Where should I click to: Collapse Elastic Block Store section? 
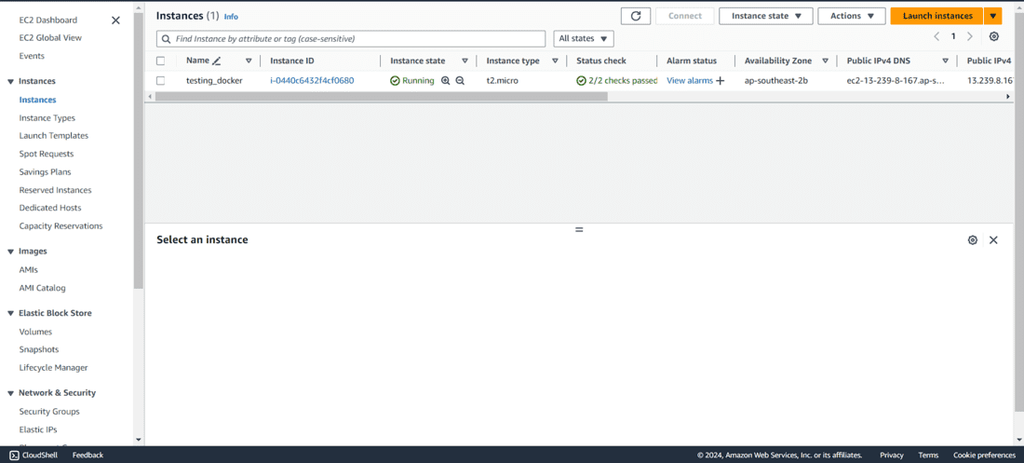click(10, 313)
